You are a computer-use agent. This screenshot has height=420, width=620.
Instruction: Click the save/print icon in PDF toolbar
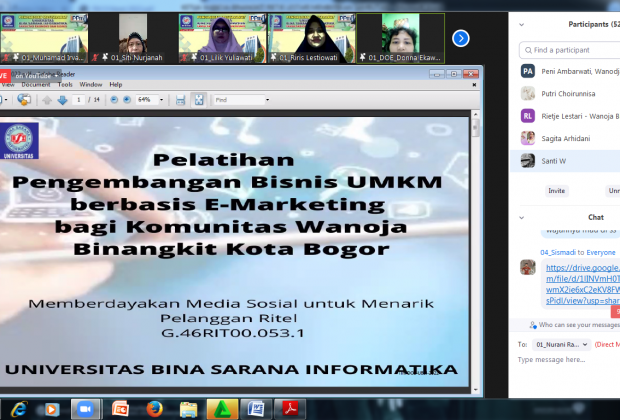pyautogui.click(x=180, y=100)
